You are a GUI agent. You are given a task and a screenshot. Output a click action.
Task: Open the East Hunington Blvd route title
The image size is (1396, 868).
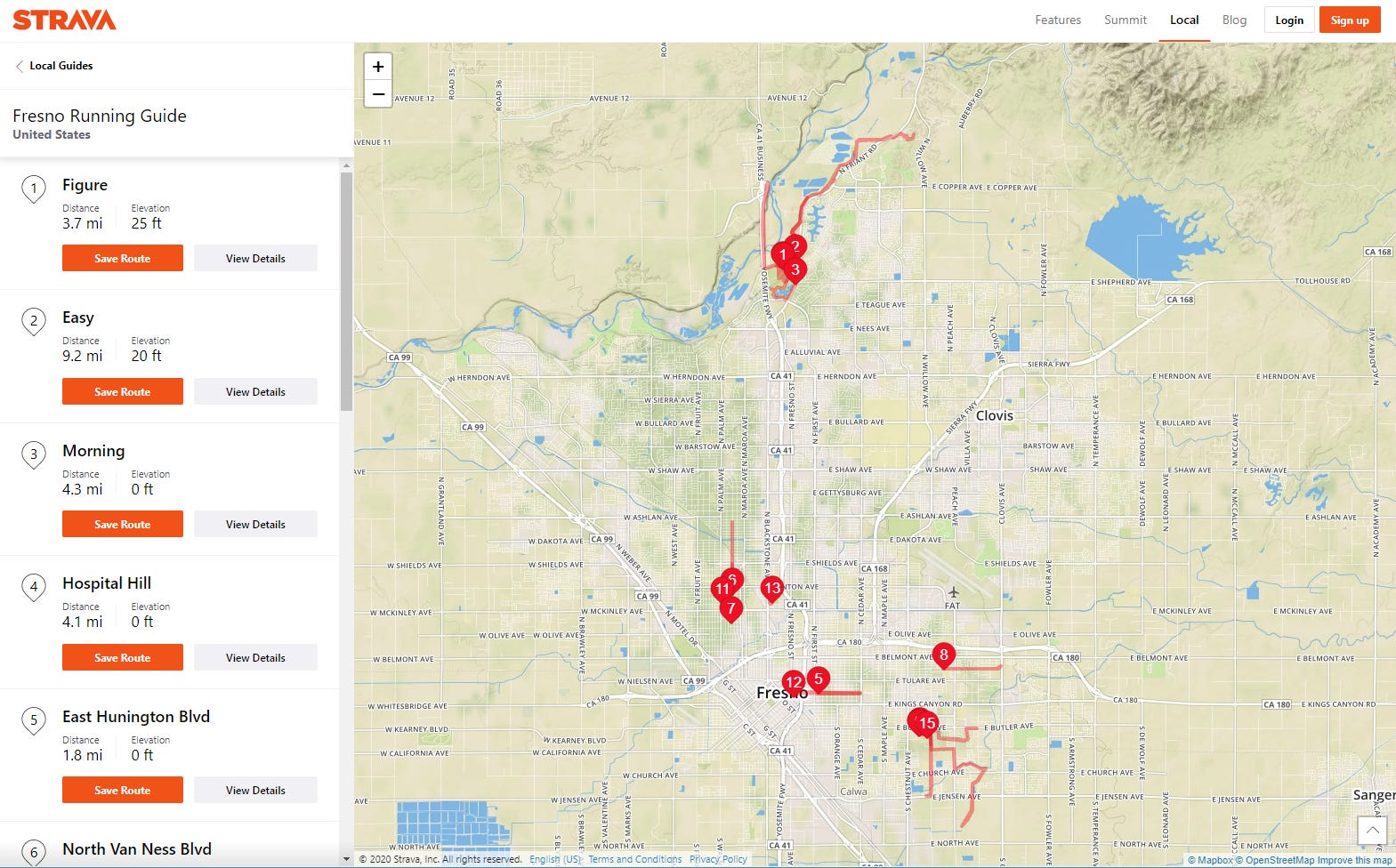(136, 717)
